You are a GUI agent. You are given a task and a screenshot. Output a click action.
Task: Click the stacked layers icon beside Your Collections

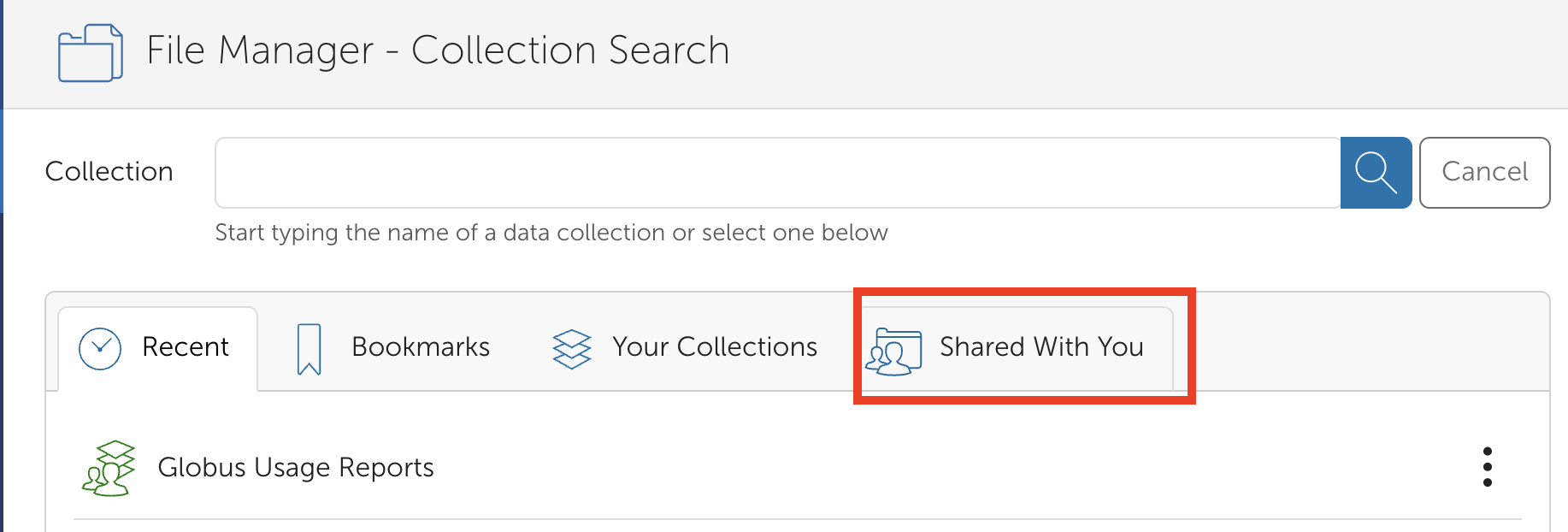pos(571,348)
